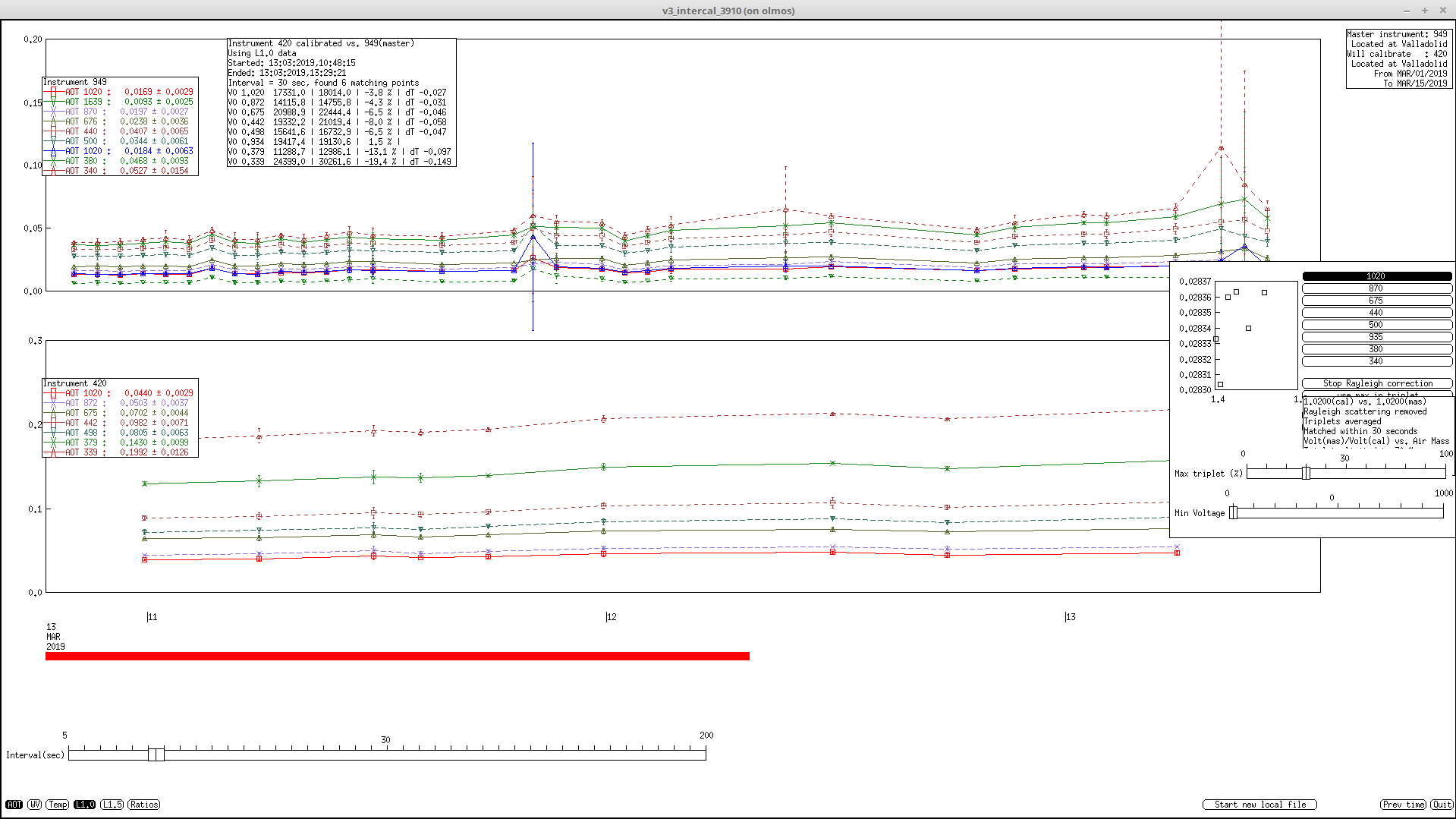Choose the 440 wavelength channel
Screen dimensions: 1456x819
[1377, 313]
